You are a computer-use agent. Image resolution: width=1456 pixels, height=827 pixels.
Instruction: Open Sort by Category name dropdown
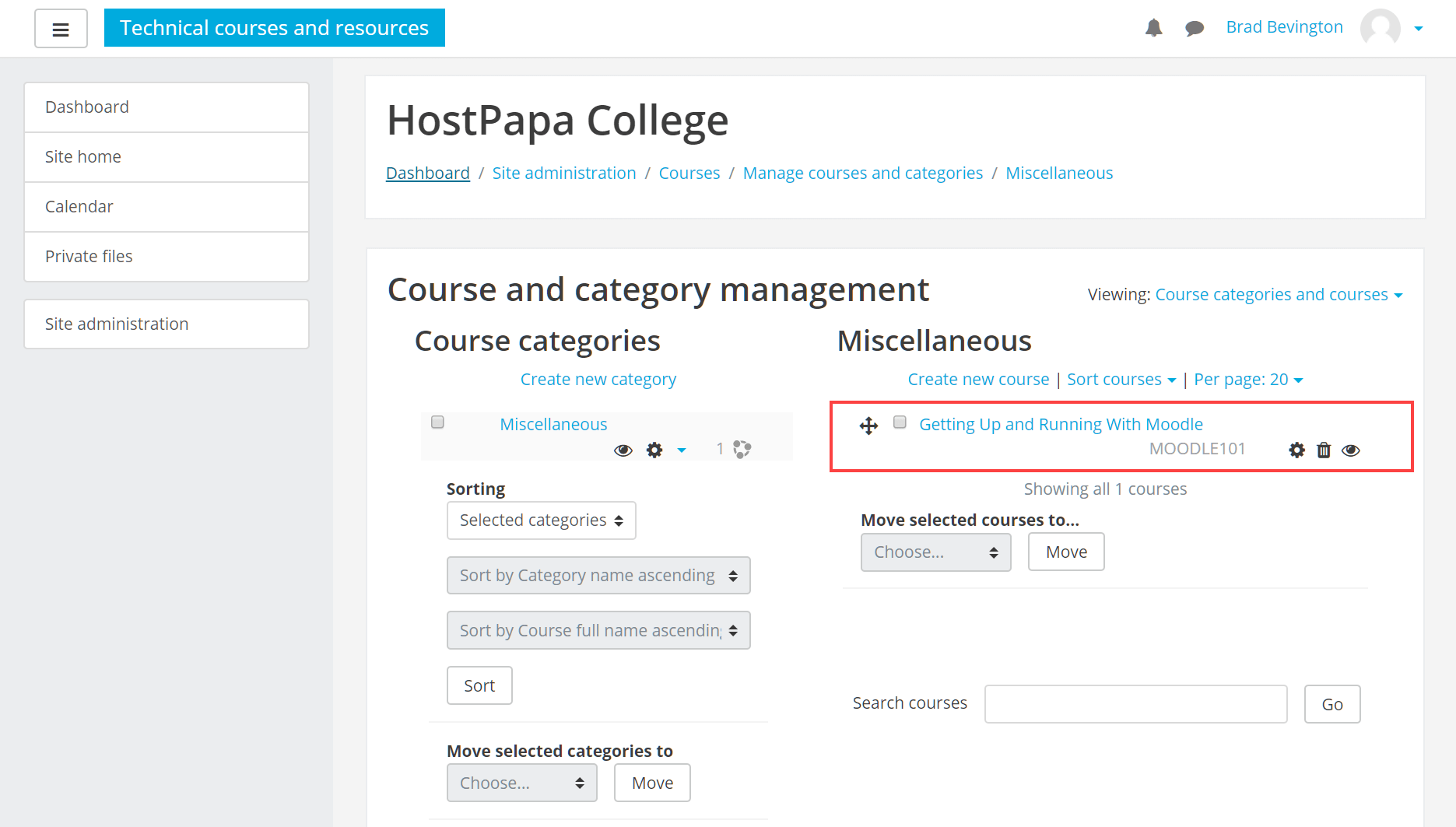tap(598, 576)
